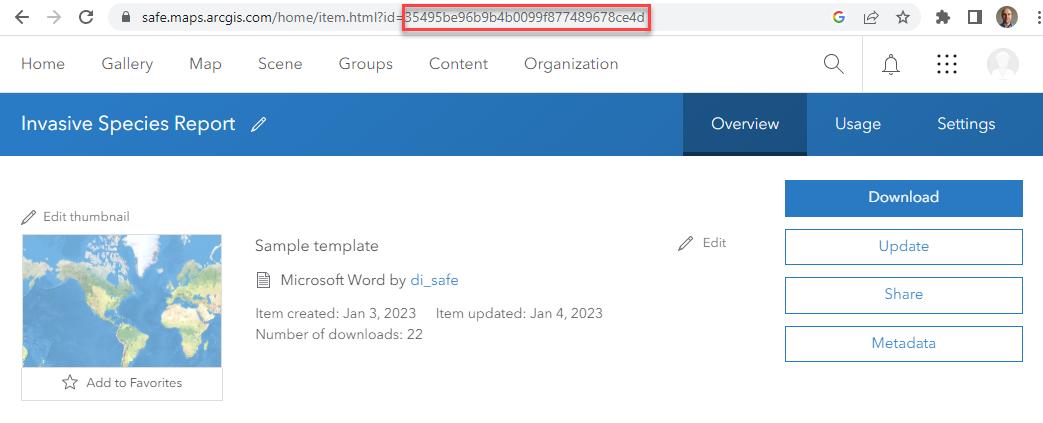The image size is (1043, 423).
Task: Select the Overview tab
Action: 745,124
